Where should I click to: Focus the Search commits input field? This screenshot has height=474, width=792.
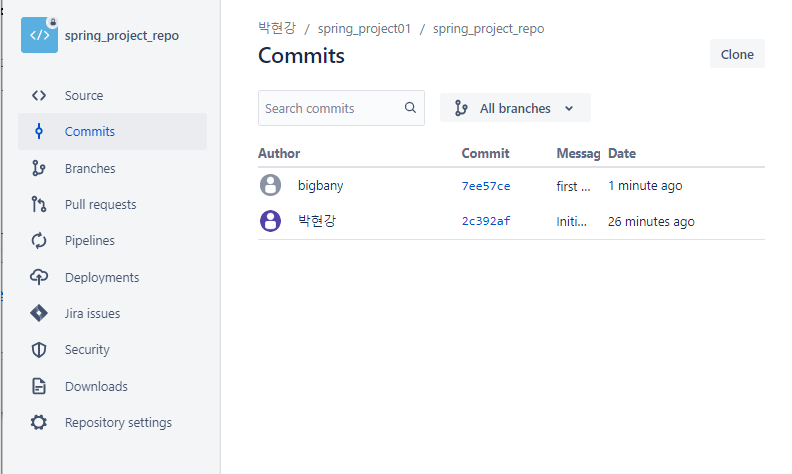click(x=341, y=108)
